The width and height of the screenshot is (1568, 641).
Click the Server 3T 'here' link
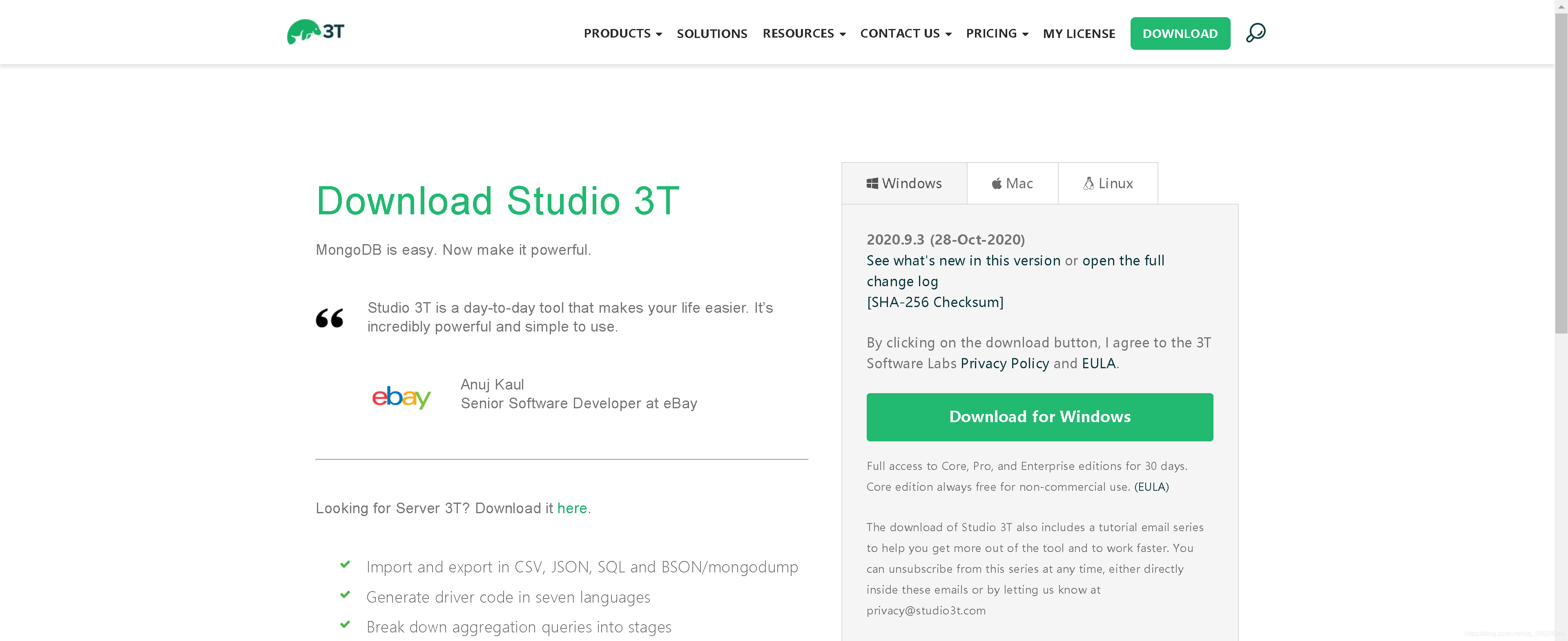click(571, 508)
